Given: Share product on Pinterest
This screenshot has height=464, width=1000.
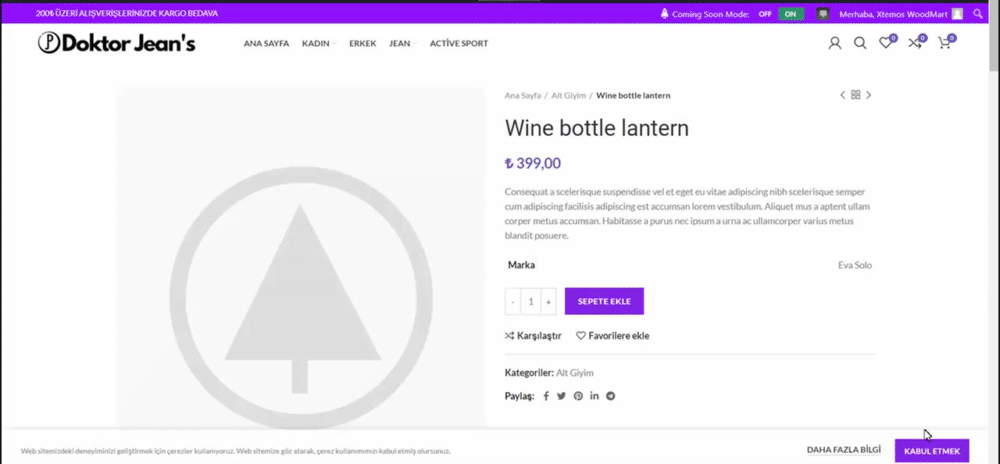Looking at the screenshot, I should point(578,396).
